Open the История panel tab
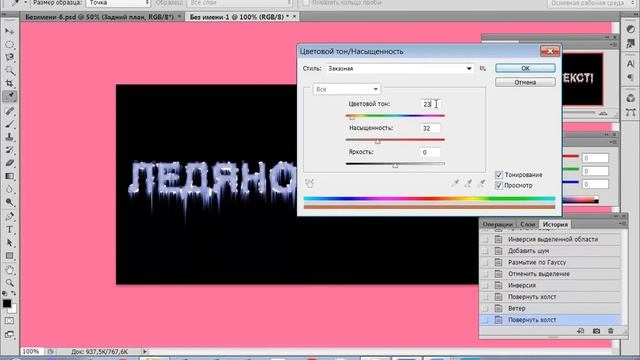 click(555, 224)
